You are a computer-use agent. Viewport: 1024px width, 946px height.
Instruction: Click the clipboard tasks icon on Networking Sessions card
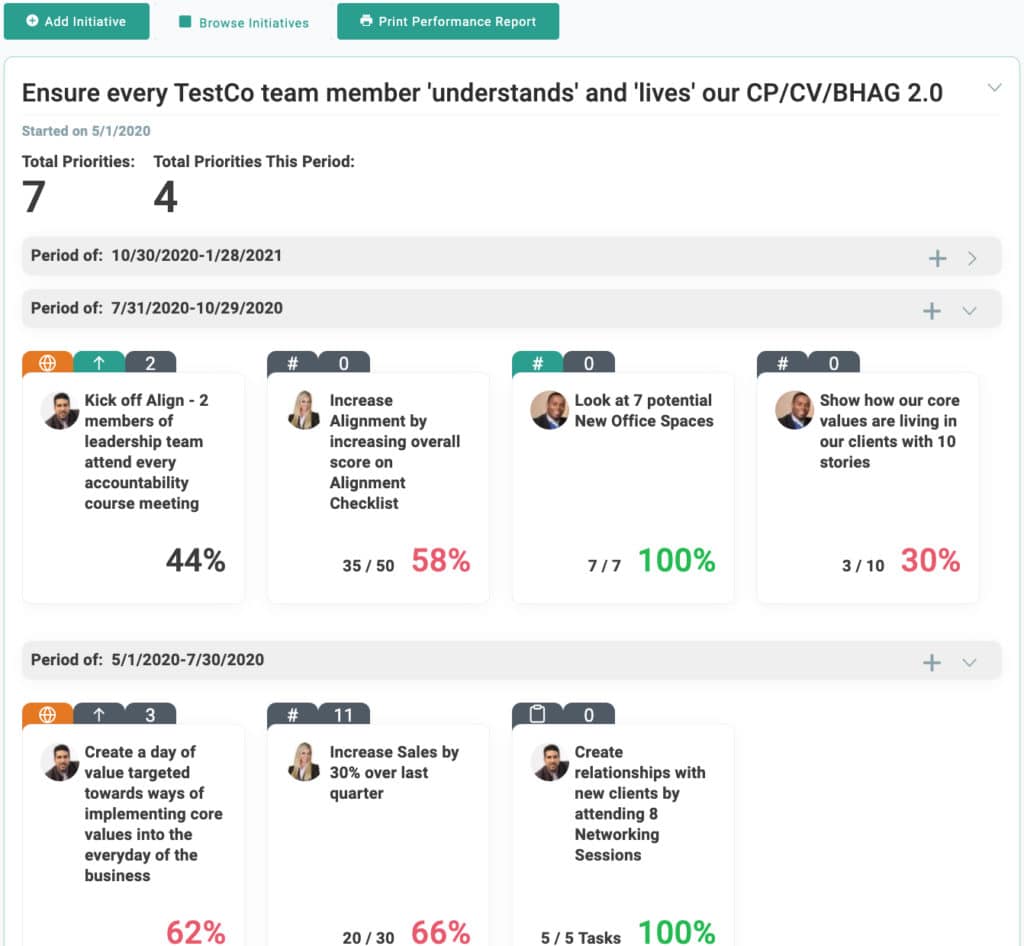pos(537,715)
